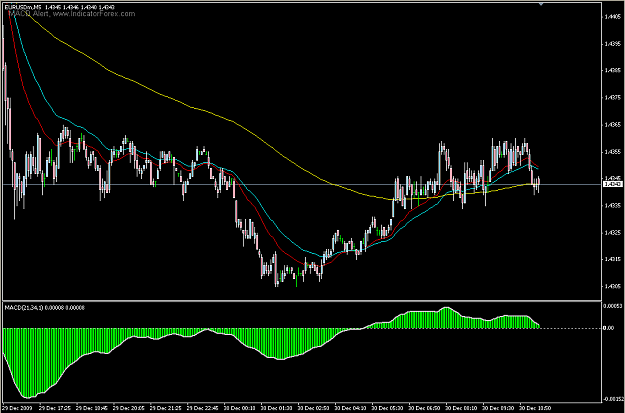Viewport: 625px width, 413px height.
Task: Click the current price tag on price axis
Action: (613, 184)
